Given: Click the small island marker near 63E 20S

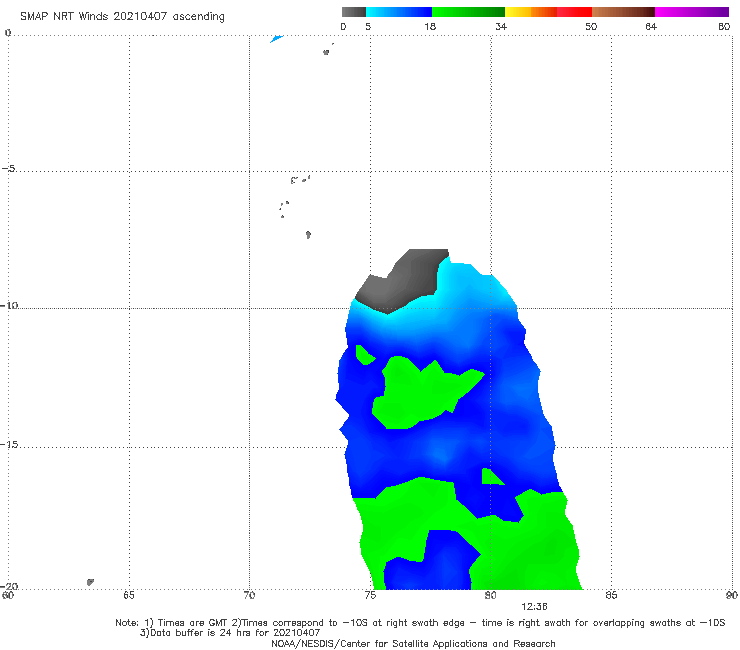Looking at the screenshot, I should pyautogui.click(x=90, y=582).
